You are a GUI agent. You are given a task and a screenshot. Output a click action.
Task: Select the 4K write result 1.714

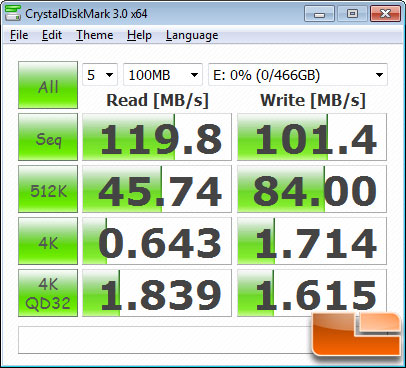[x=312, y=241]
